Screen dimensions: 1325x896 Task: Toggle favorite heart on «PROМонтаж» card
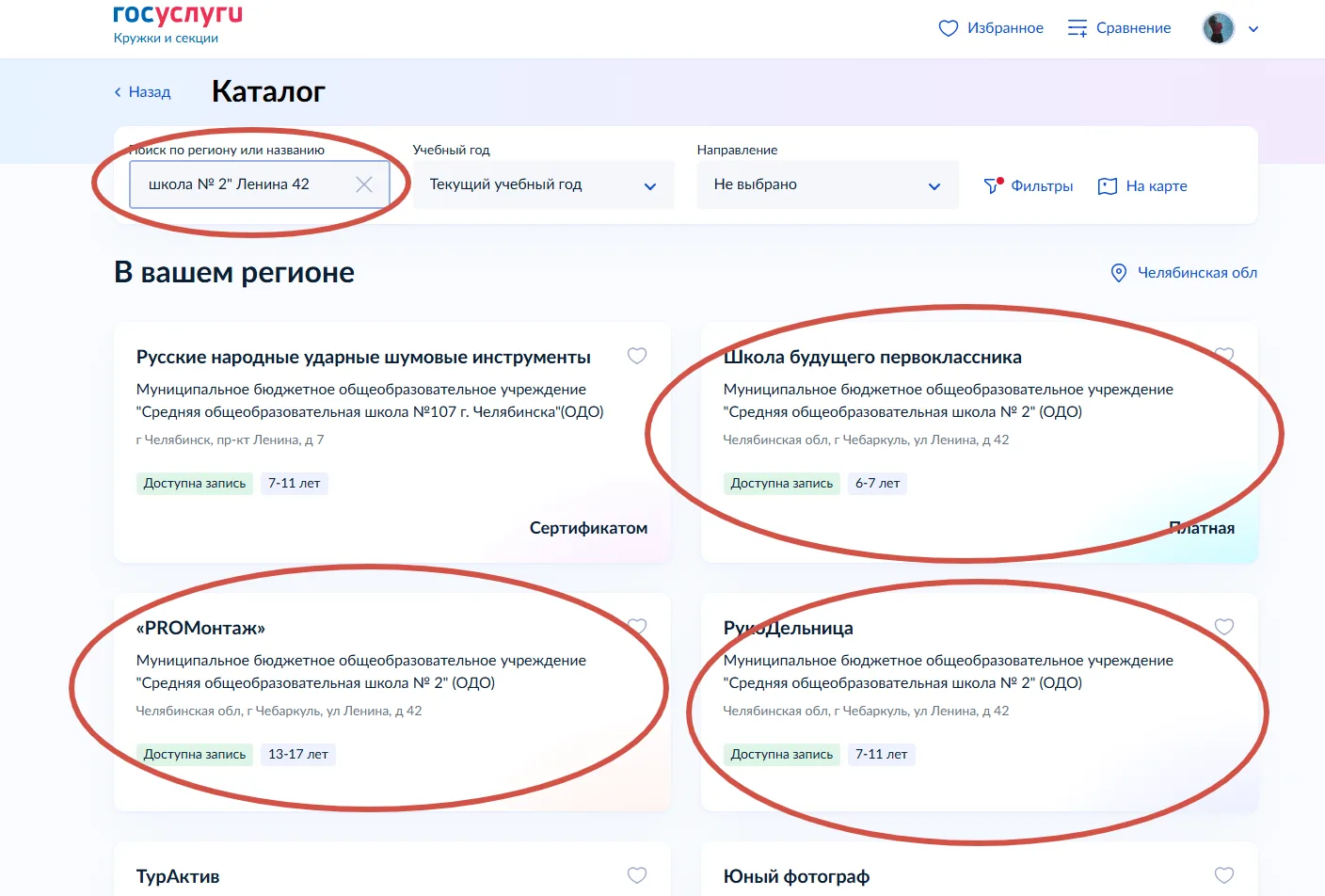click(637, 627)
